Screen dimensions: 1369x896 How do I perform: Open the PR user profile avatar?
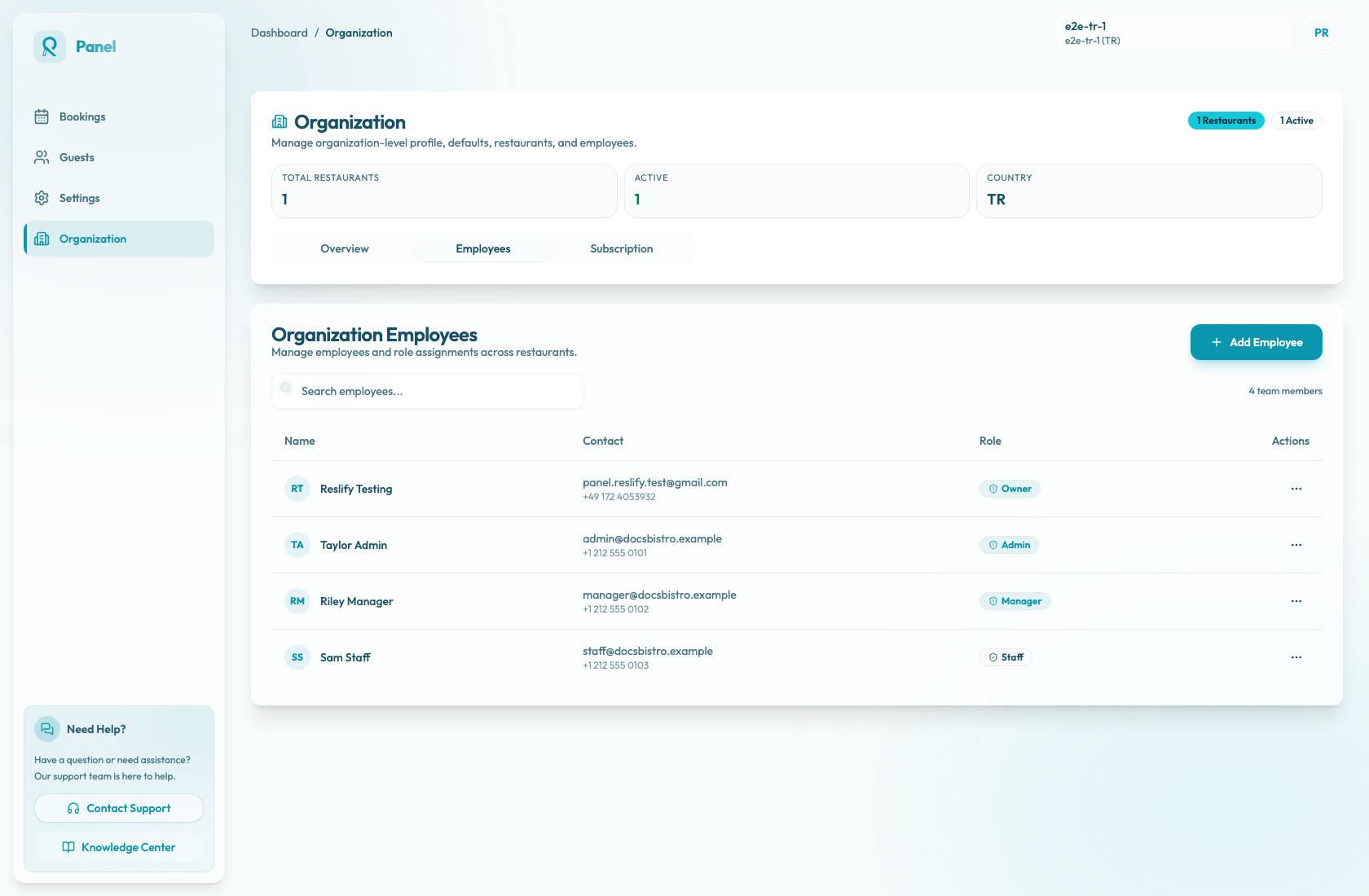1322,33
